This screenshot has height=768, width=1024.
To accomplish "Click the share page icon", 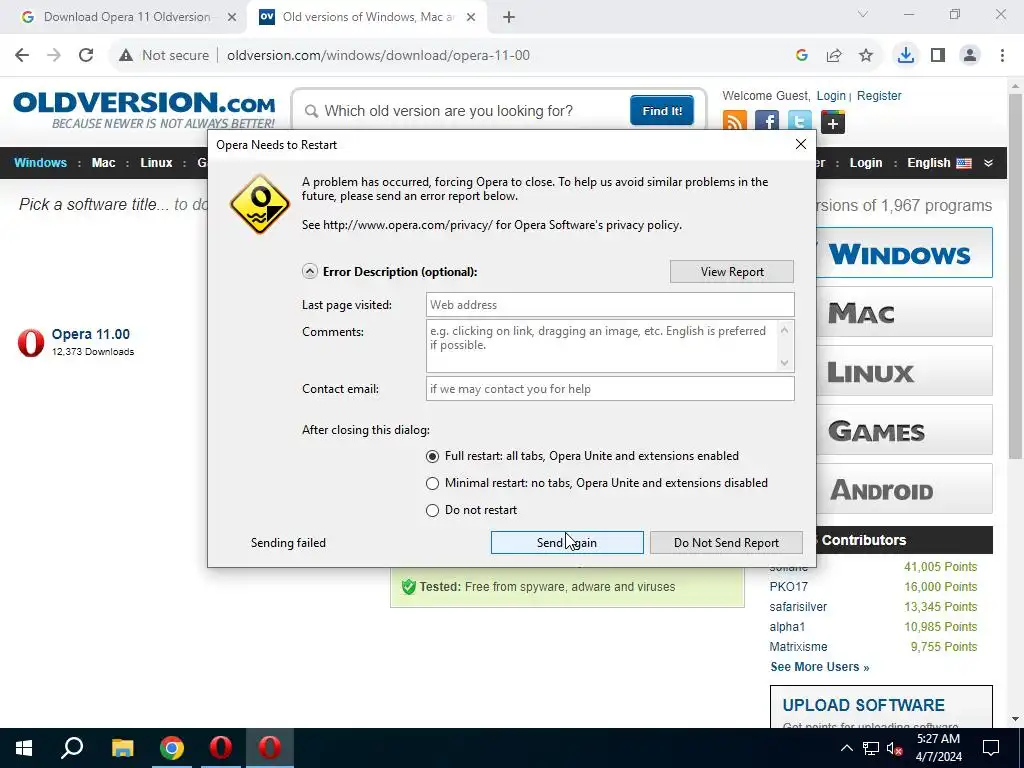I will pos(834,56).
